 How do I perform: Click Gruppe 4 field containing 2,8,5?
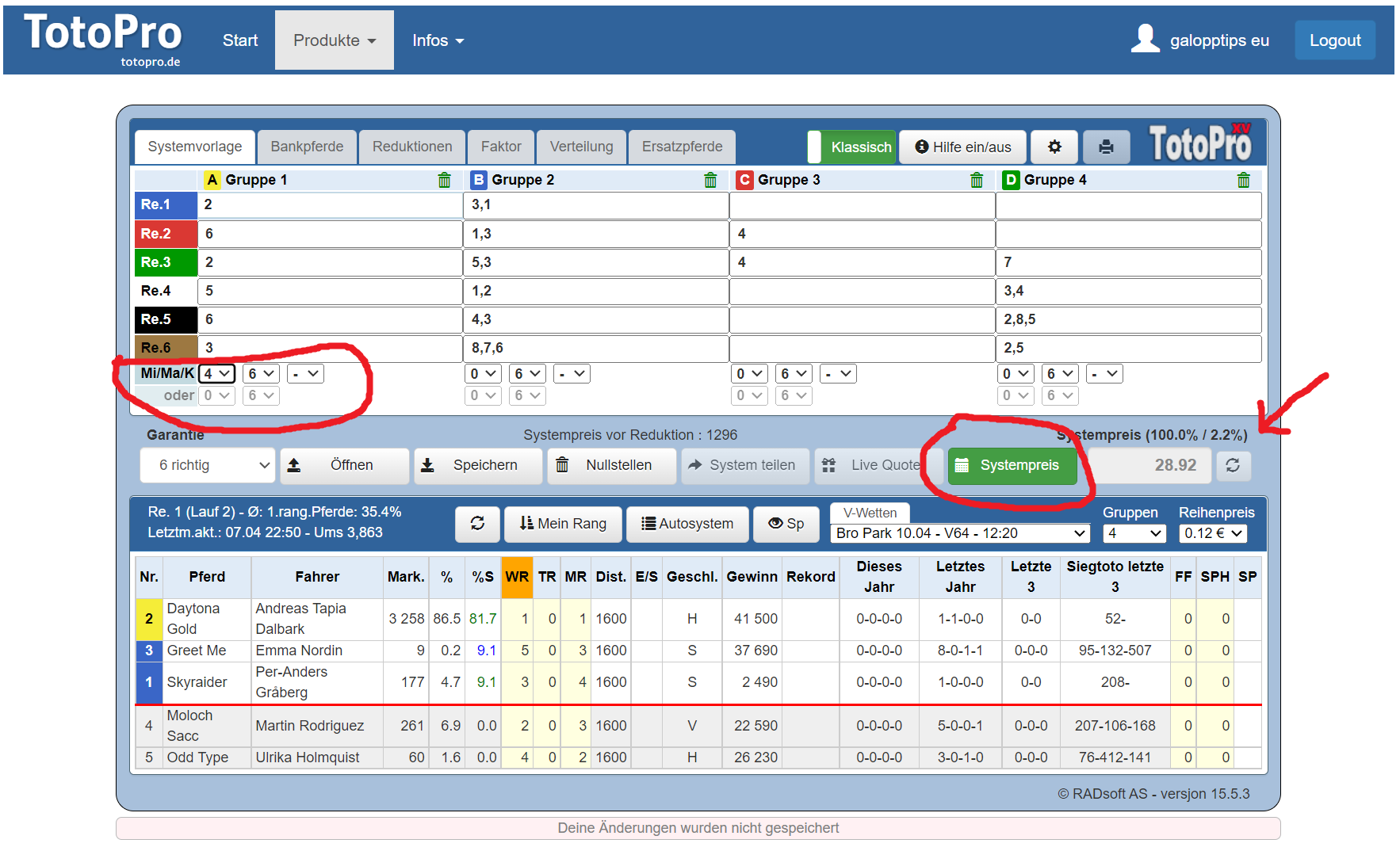coord(1128,319)
